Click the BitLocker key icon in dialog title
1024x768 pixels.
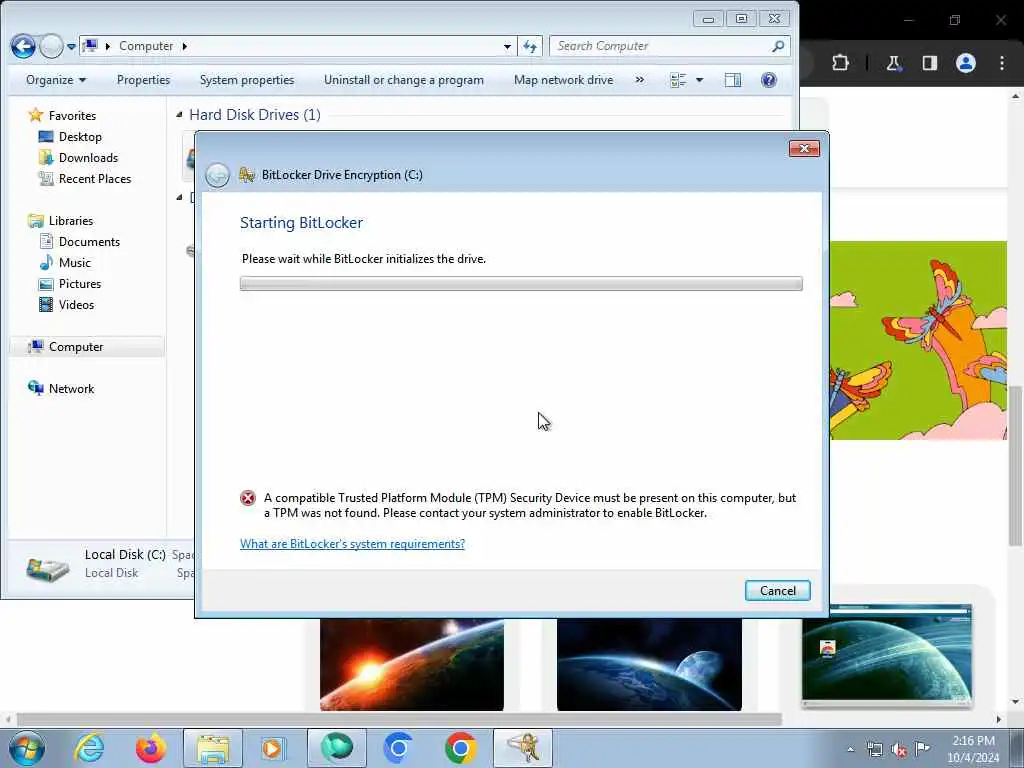point(247,174)
